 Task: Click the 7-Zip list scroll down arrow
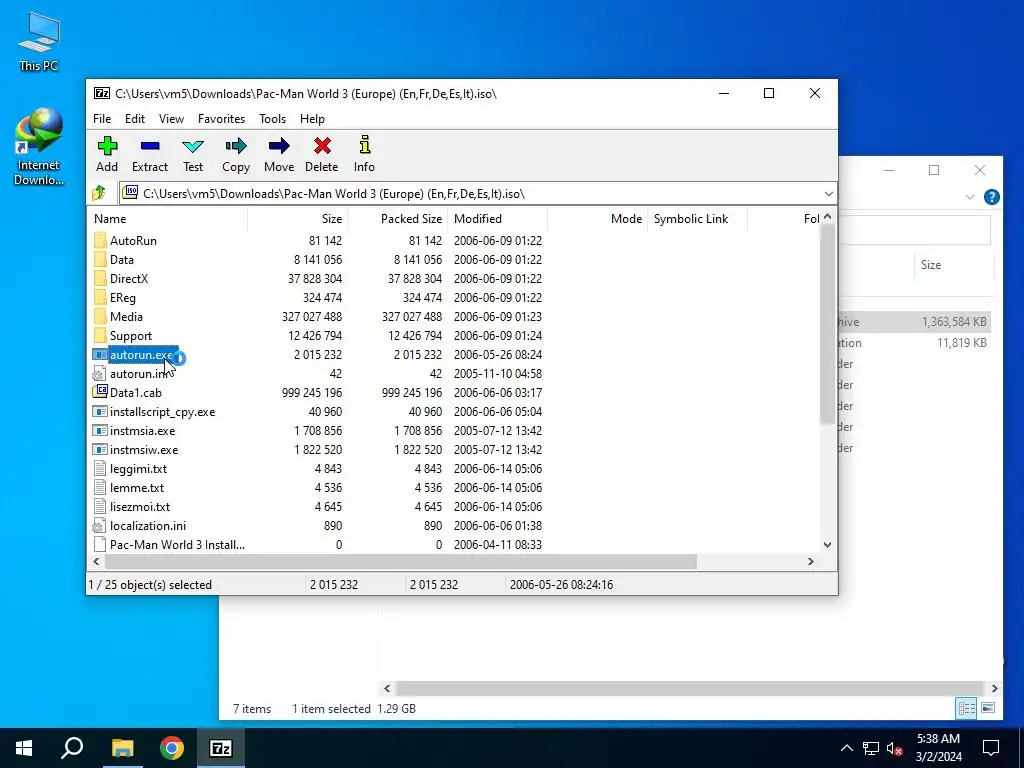point(827,545)
